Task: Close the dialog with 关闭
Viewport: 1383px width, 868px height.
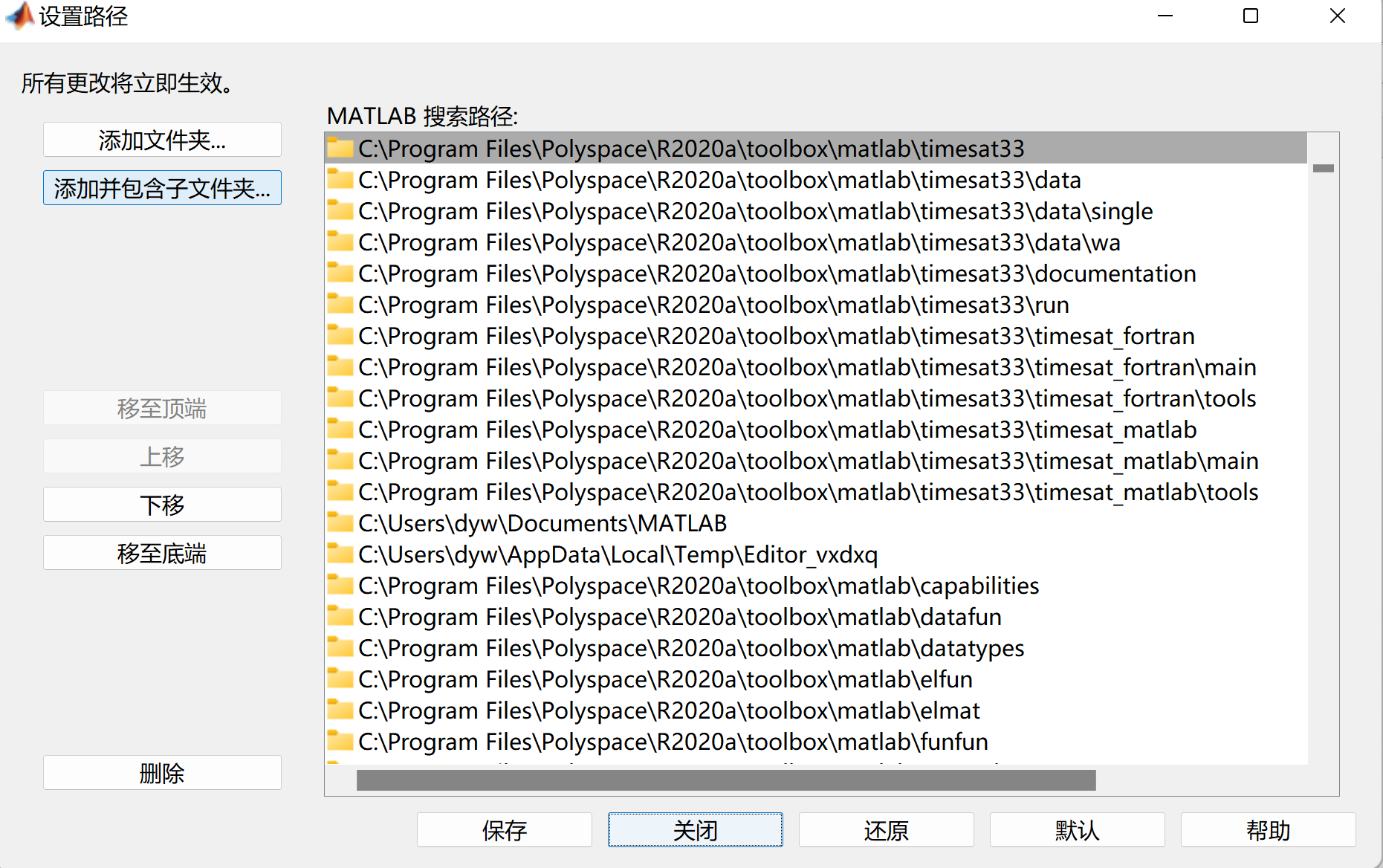Action: 696,829
